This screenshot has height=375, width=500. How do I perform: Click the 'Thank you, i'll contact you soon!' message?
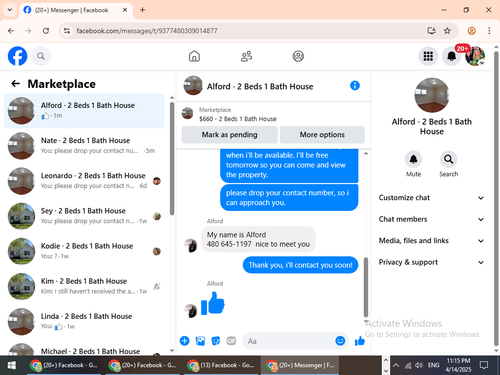click(300, 265)
